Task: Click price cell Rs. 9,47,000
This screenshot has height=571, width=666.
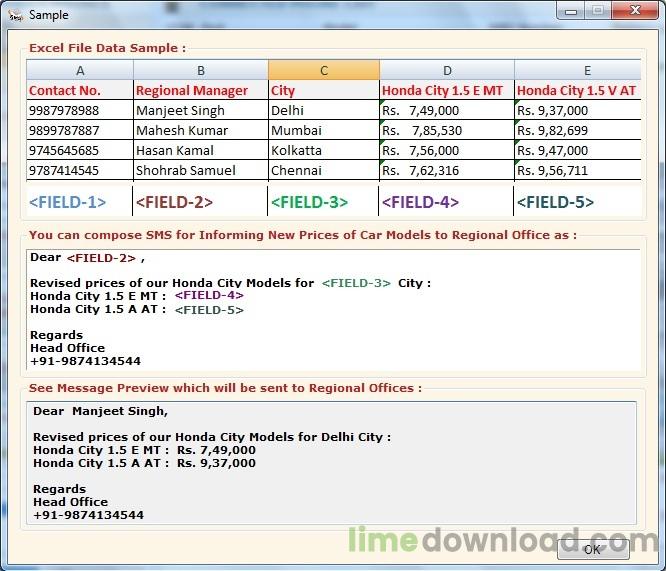Action: coord(578,150)
